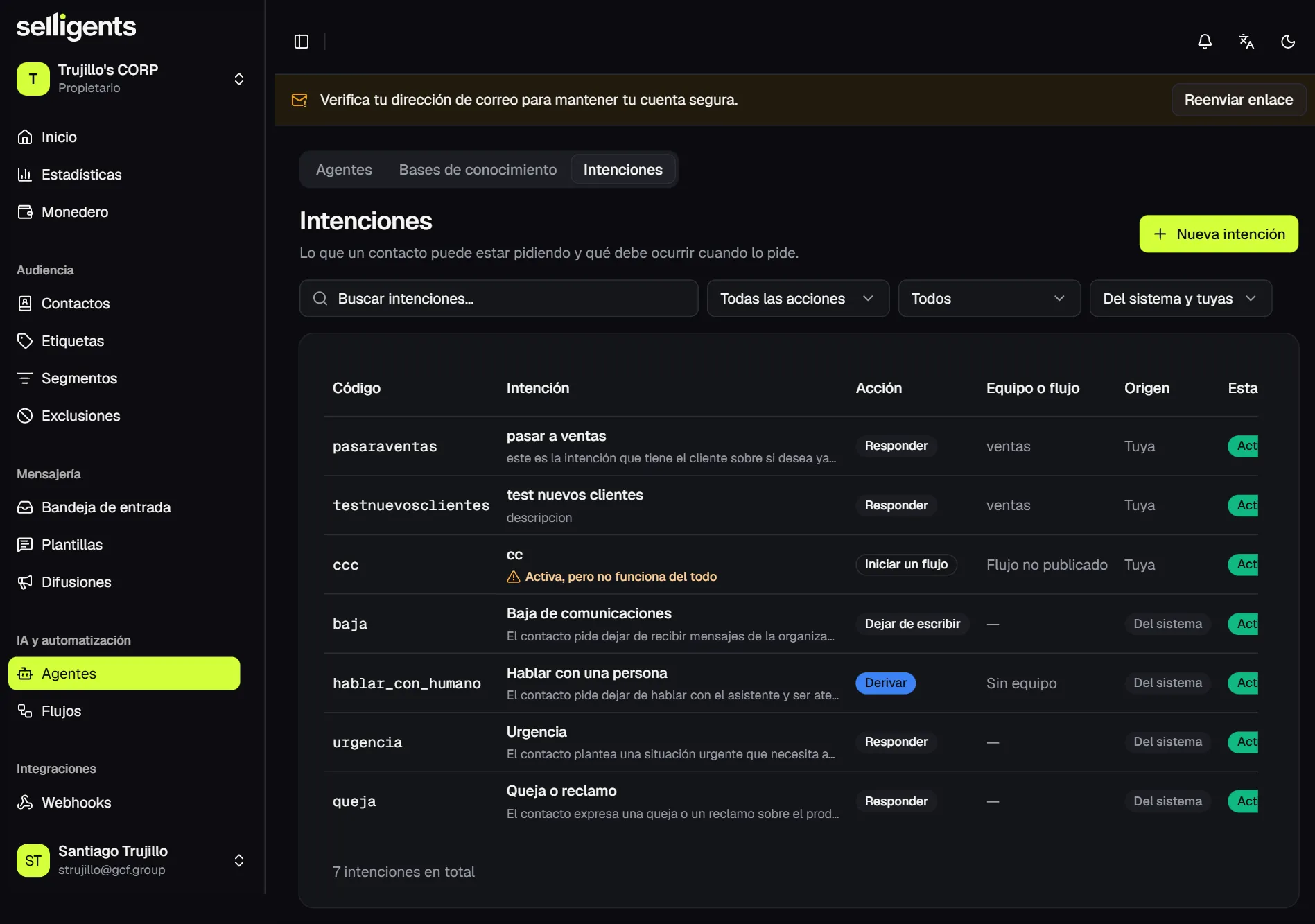The image size is (1315, 924).
Task: Click the mail icon in verification banner
Action: point(299,100)
